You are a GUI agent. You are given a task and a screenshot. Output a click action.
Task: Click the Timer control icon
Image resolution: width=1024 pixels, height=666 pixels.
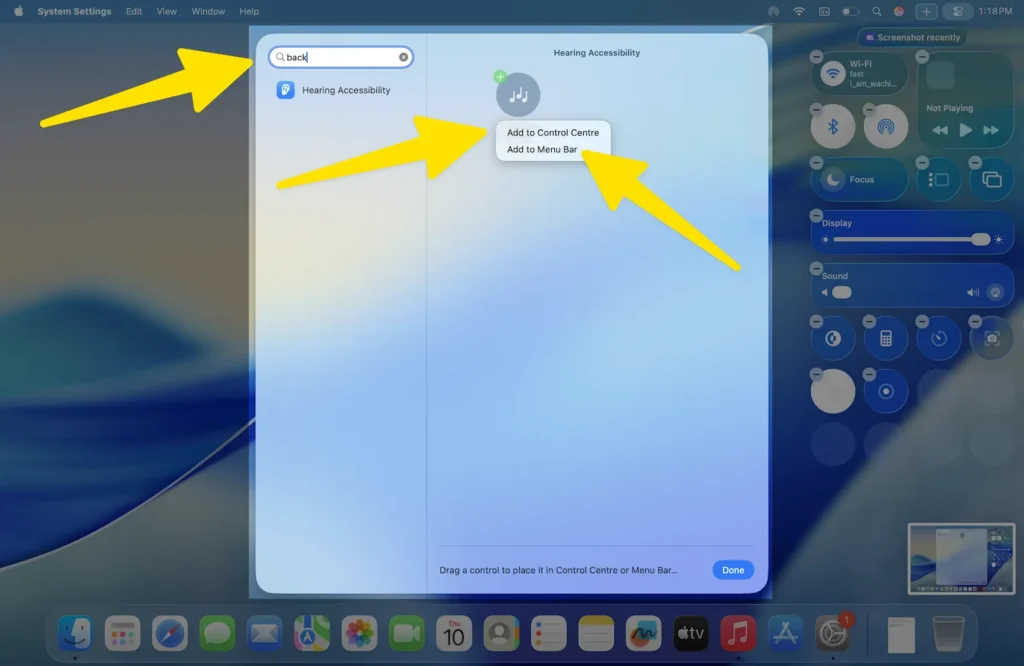[938, 338]
